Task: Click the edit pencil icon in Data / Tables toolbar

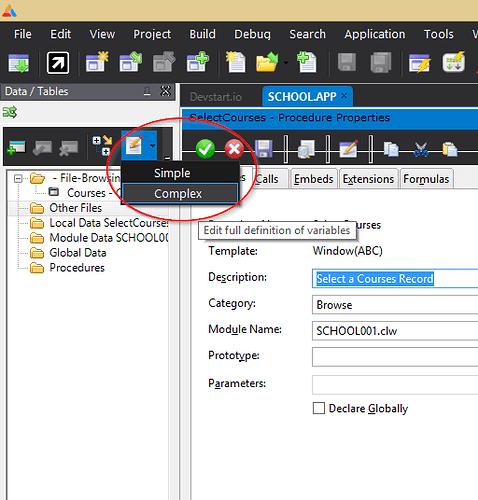Action: 134,146
